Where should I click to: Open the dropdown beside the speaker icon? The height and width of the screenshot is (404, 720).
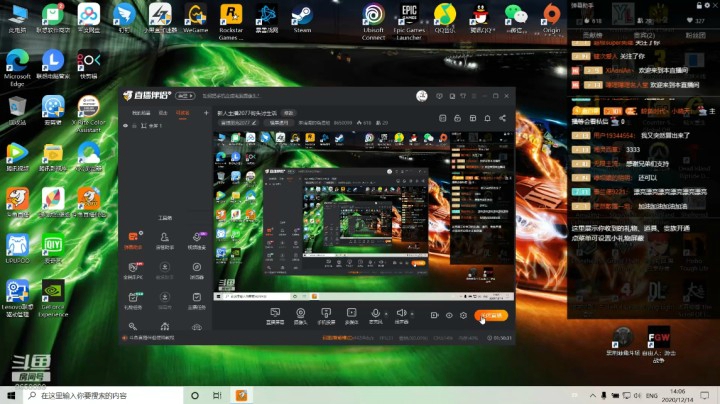click(412, 314)
